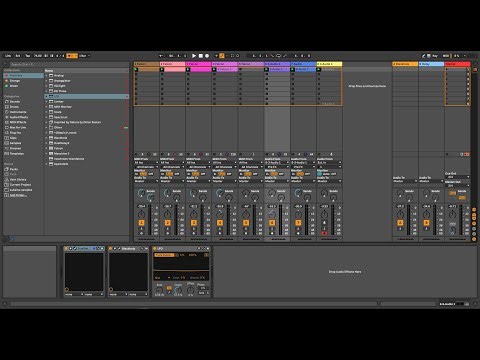The width and height of the screenshot is (480, 360).
Task: Launch the pink clip on track 3 Falcon
Action: pyautogui.click(x=188, y=69)
